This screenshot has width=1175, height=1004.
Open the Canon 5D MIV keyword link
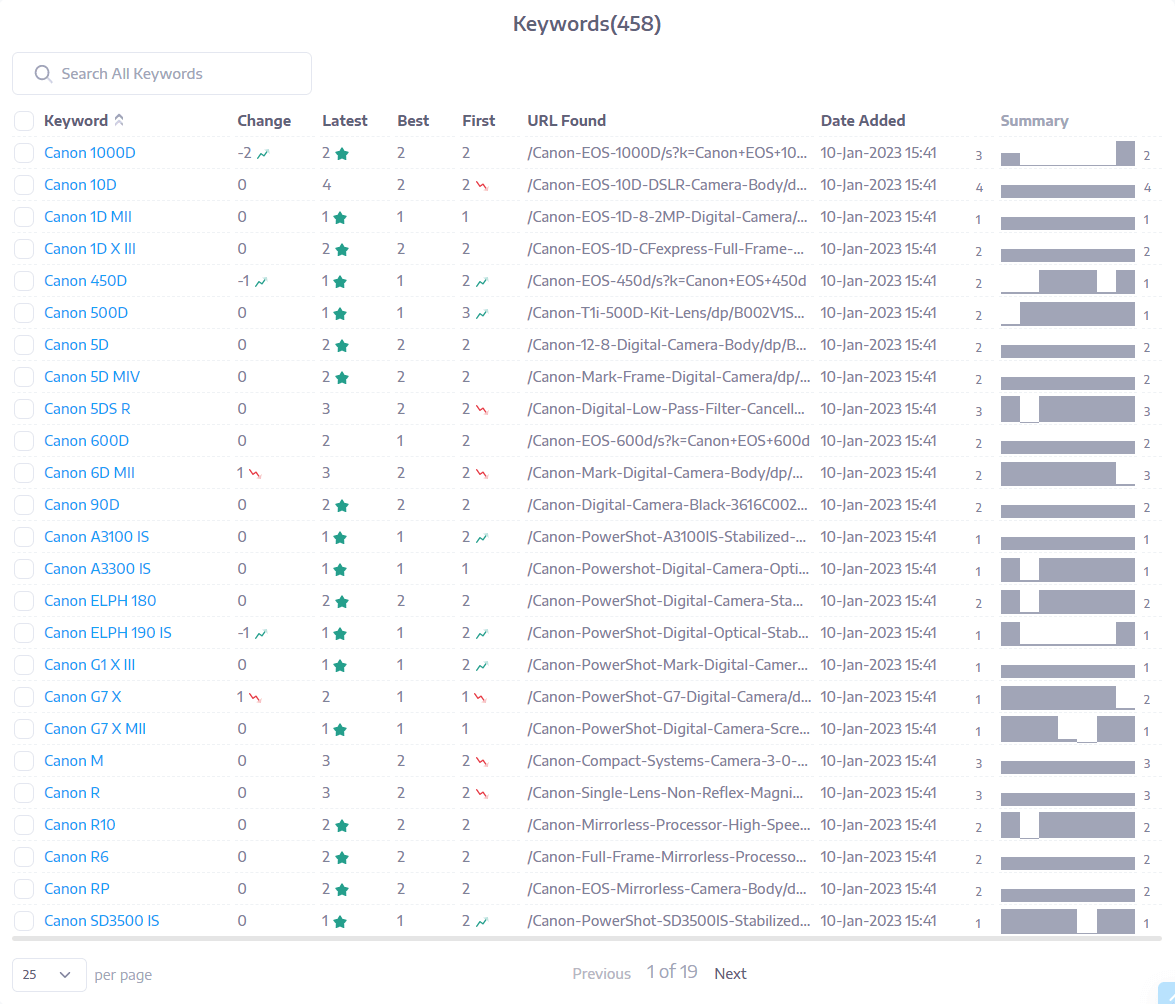click(91, 377)
